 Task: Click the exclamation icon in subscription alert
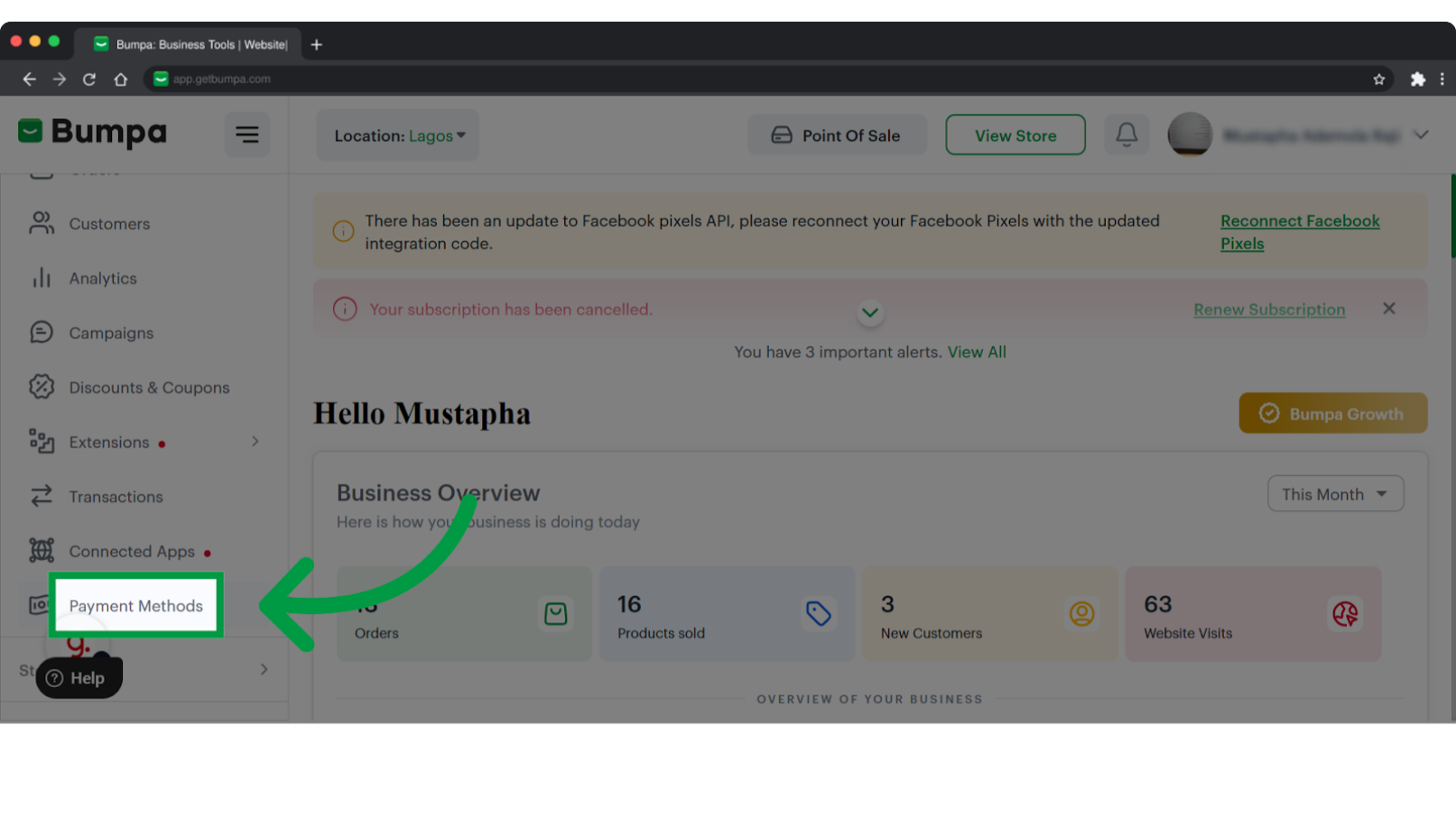point(345,309)
